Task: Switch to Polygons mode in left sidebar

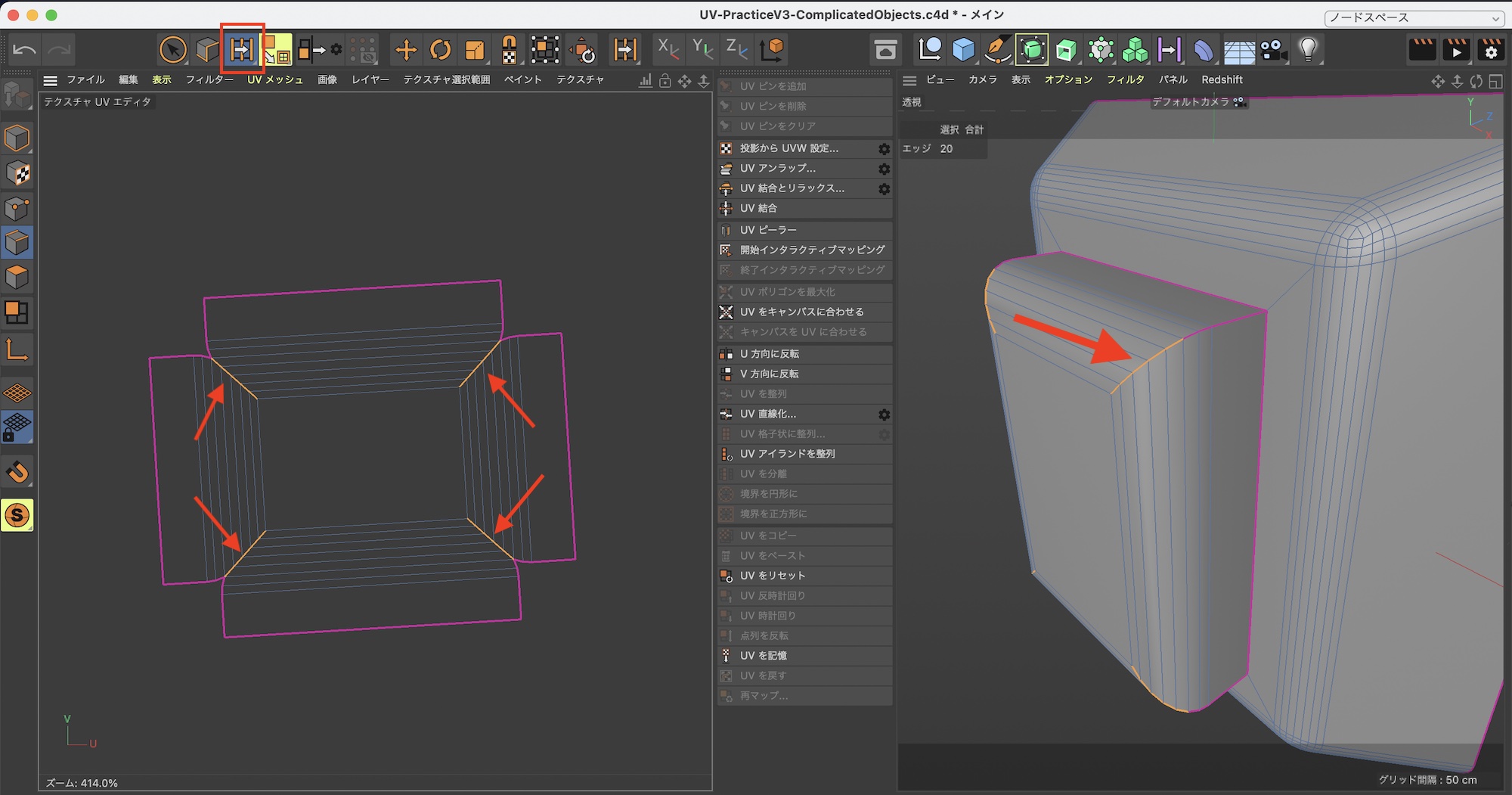Action: tap(17, 278)
